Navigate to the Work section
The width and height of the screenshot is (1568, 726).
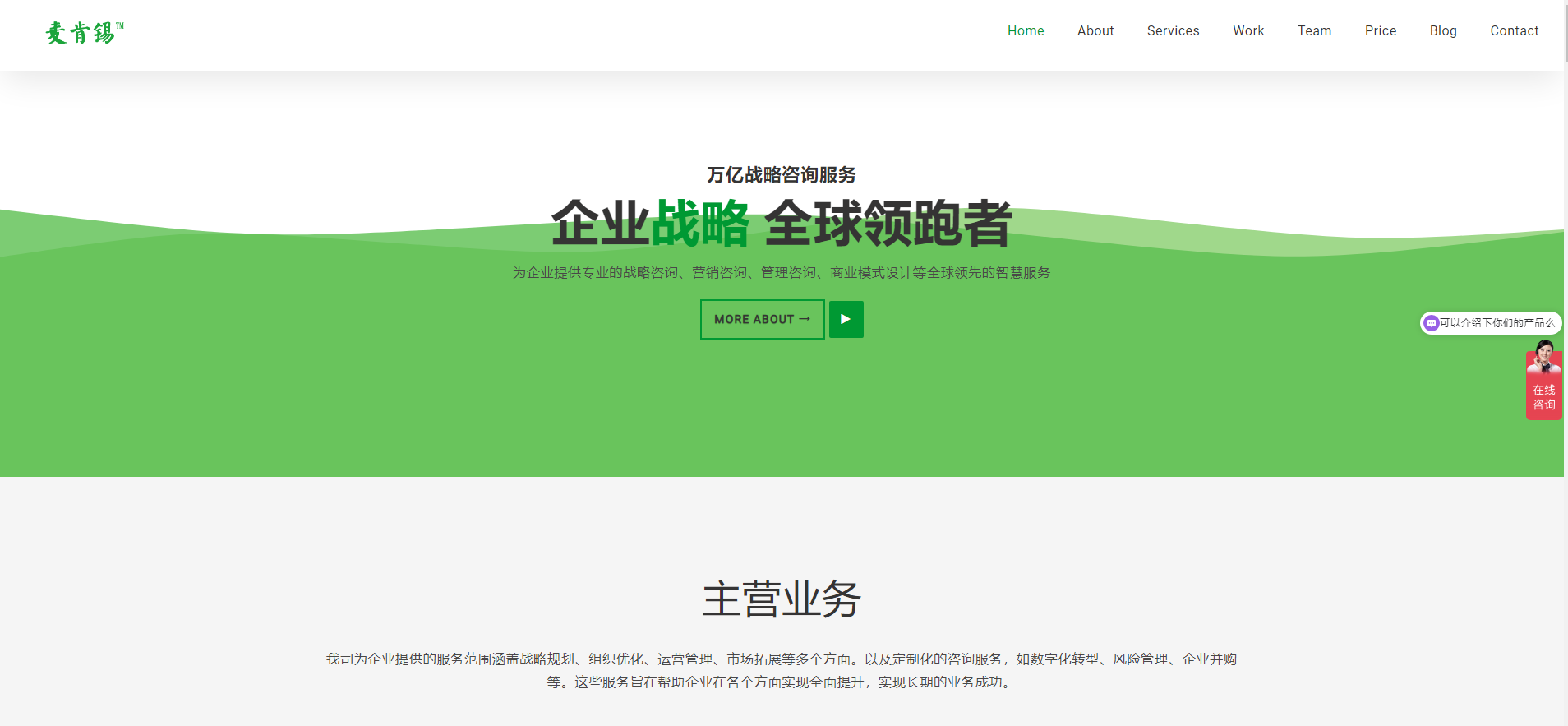1248,31
